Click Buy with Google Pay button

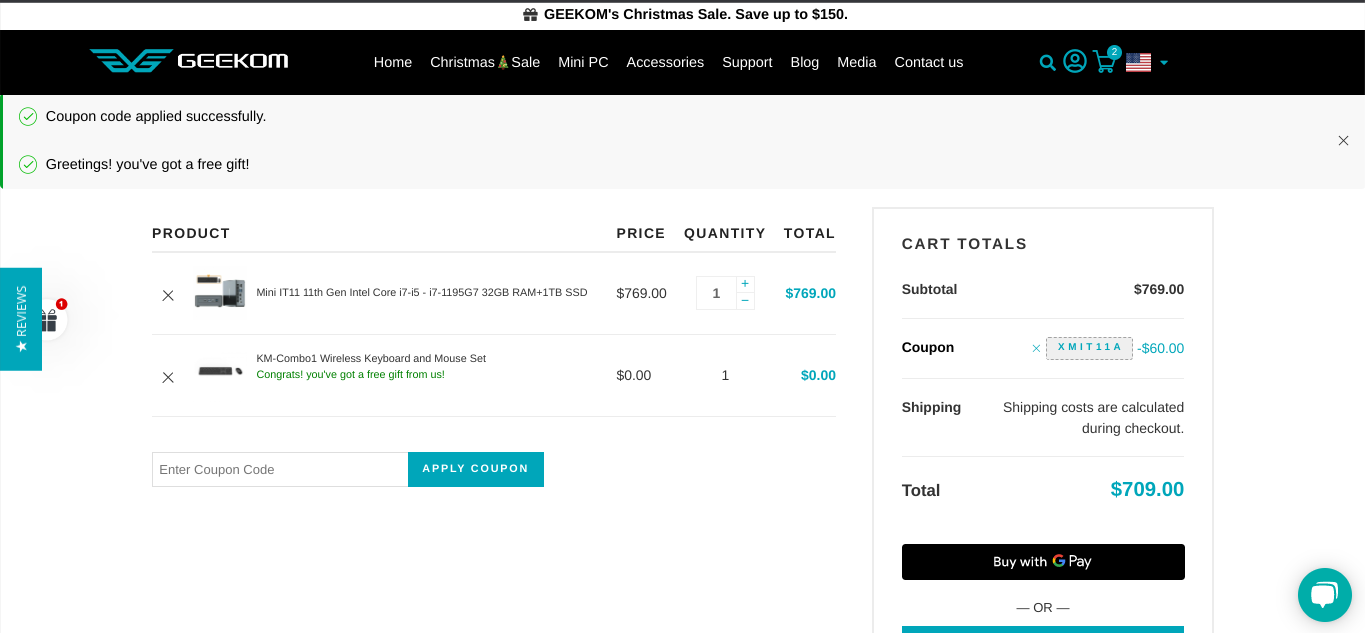click(1043, 562)
